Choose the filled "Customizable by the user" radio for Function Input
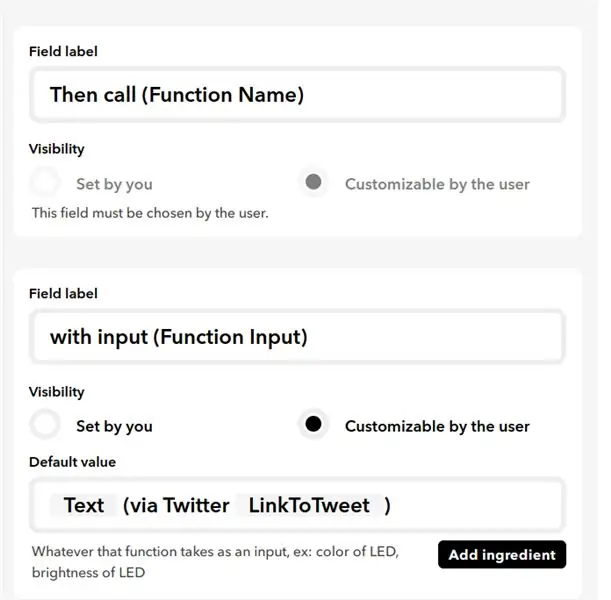Viewport: 611px width, 600px height. pos(313,425)
